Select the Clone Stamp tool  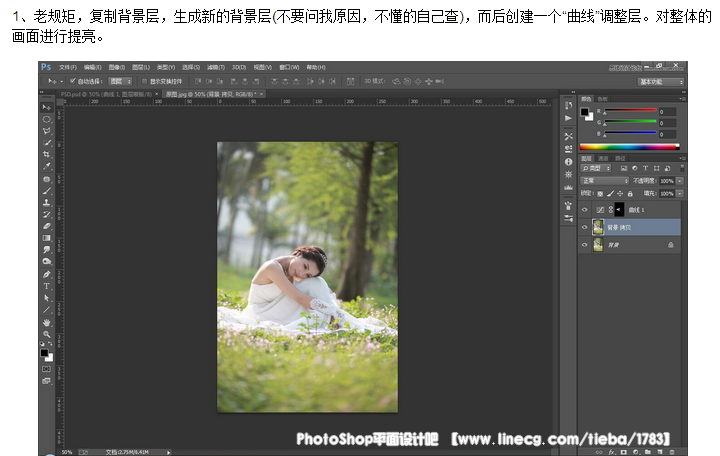coord(46,203)
